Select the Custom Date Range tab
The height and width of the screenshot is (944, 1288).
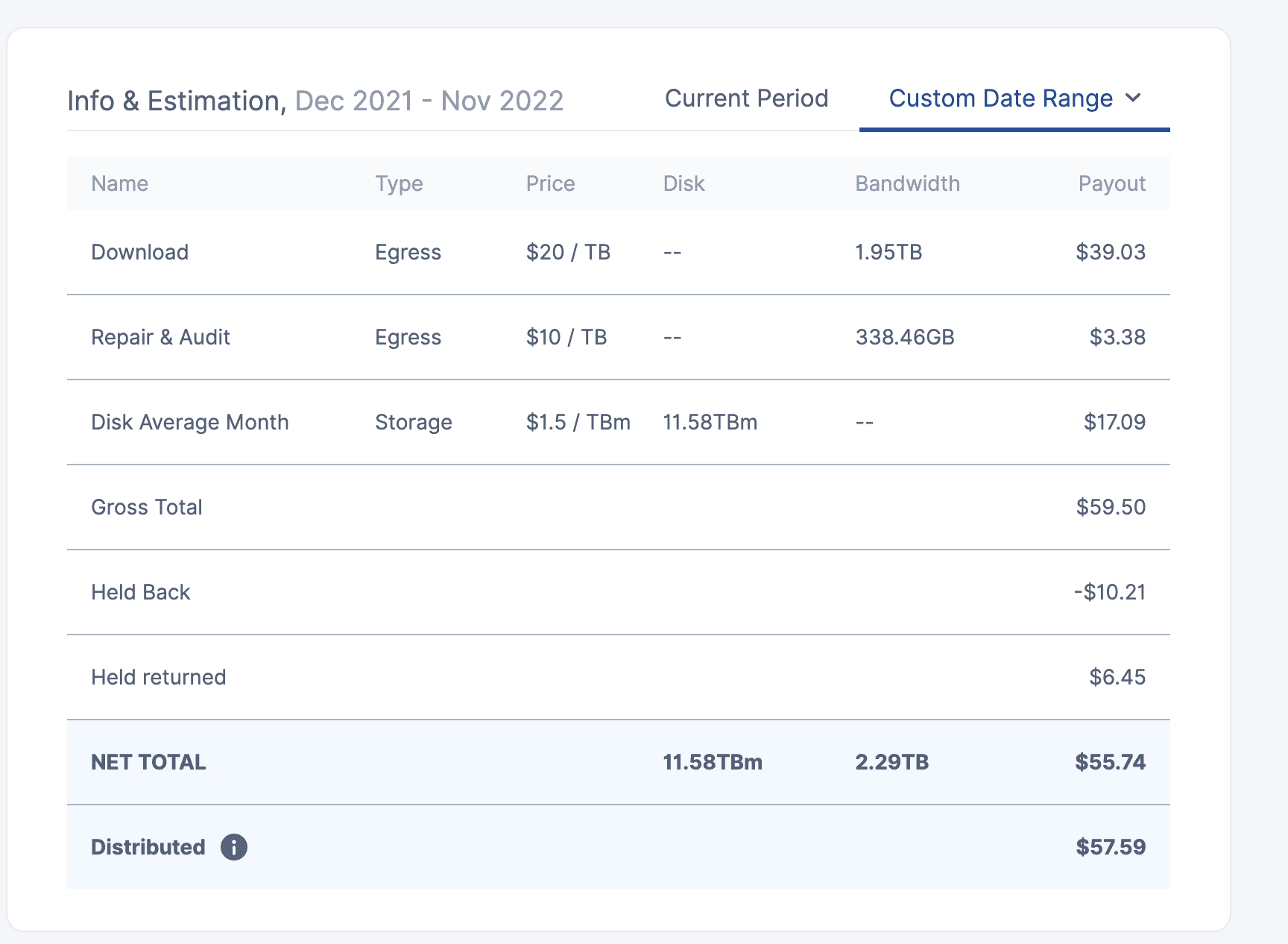(x=1000, y=98)
